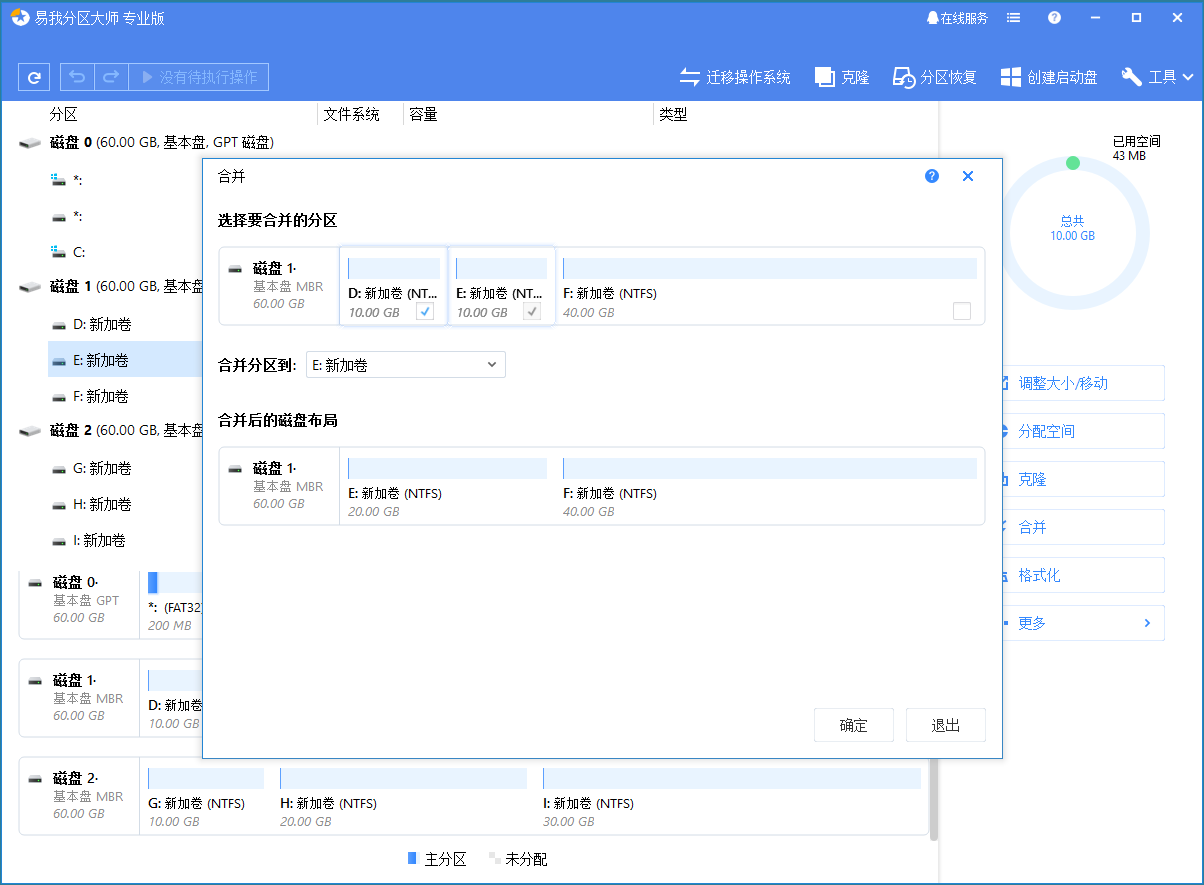Image resolution: width=1204 pixels, height=885 pixels.
Task: Click the pending operations play button
Action: [199, 77]
